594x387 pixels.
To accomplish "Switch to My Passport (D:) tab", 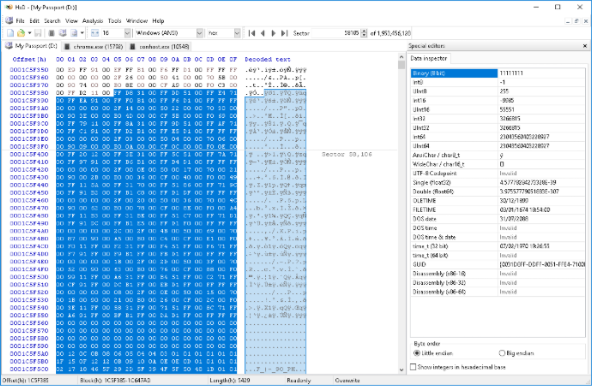I will click(31, 46).
